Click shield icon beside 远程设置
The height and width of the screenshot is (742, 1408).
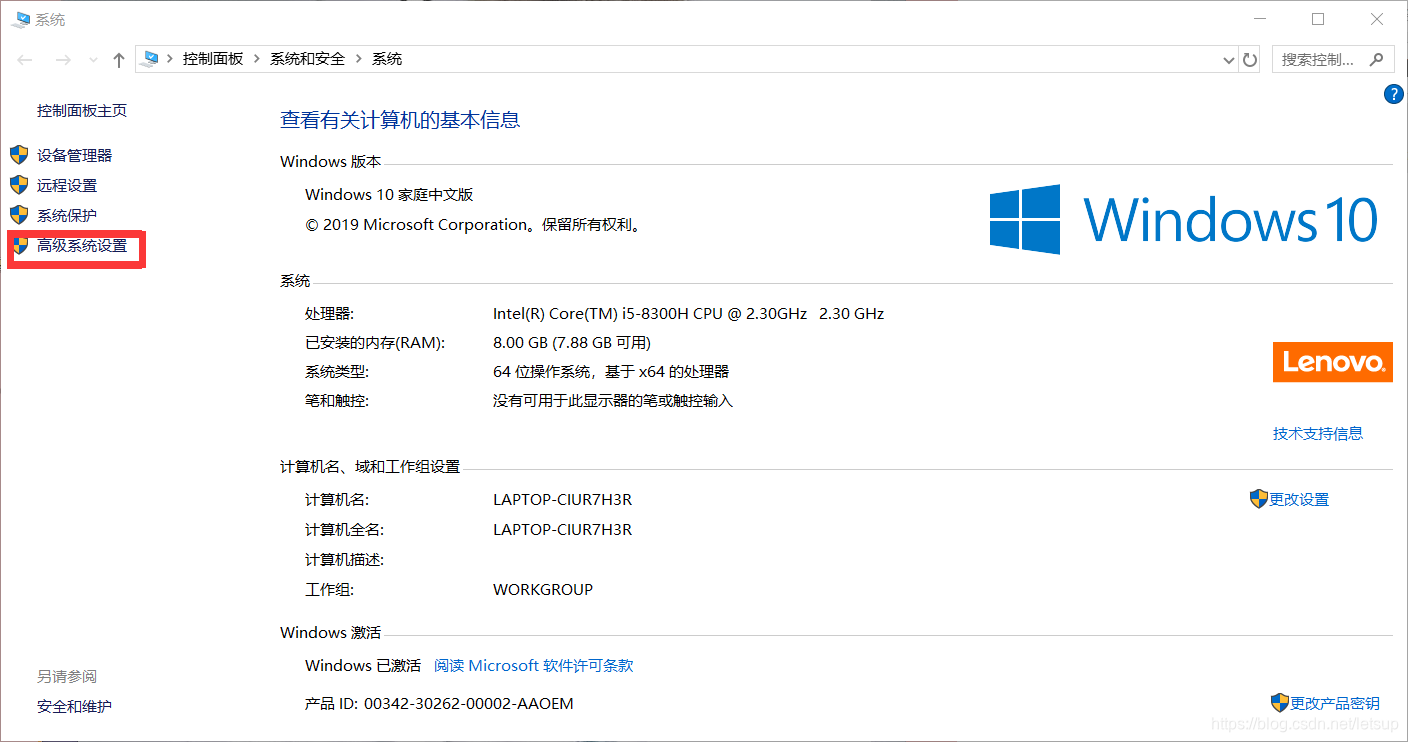19,185
